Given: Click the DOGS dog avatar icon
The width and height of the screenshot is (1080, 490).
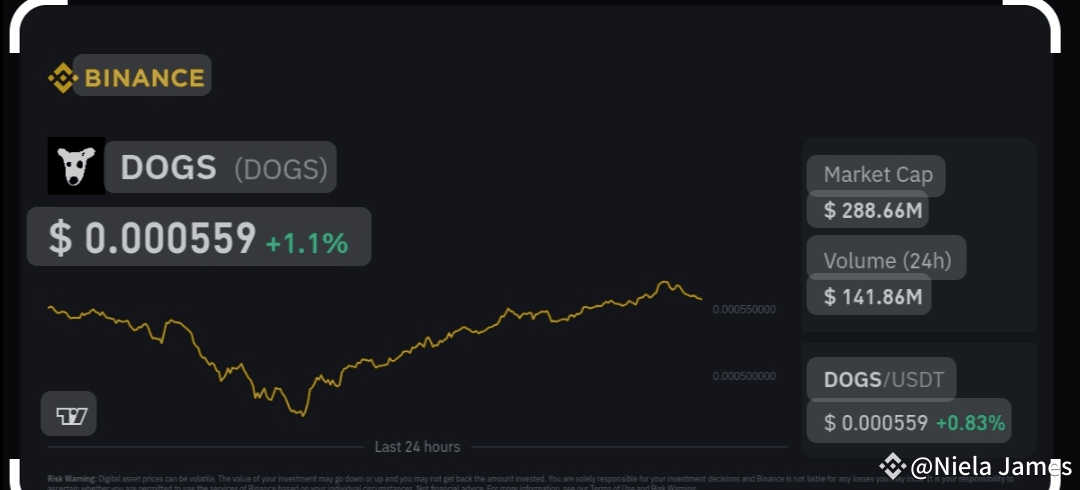Looking at the screenshot, I should pos(76,166).
